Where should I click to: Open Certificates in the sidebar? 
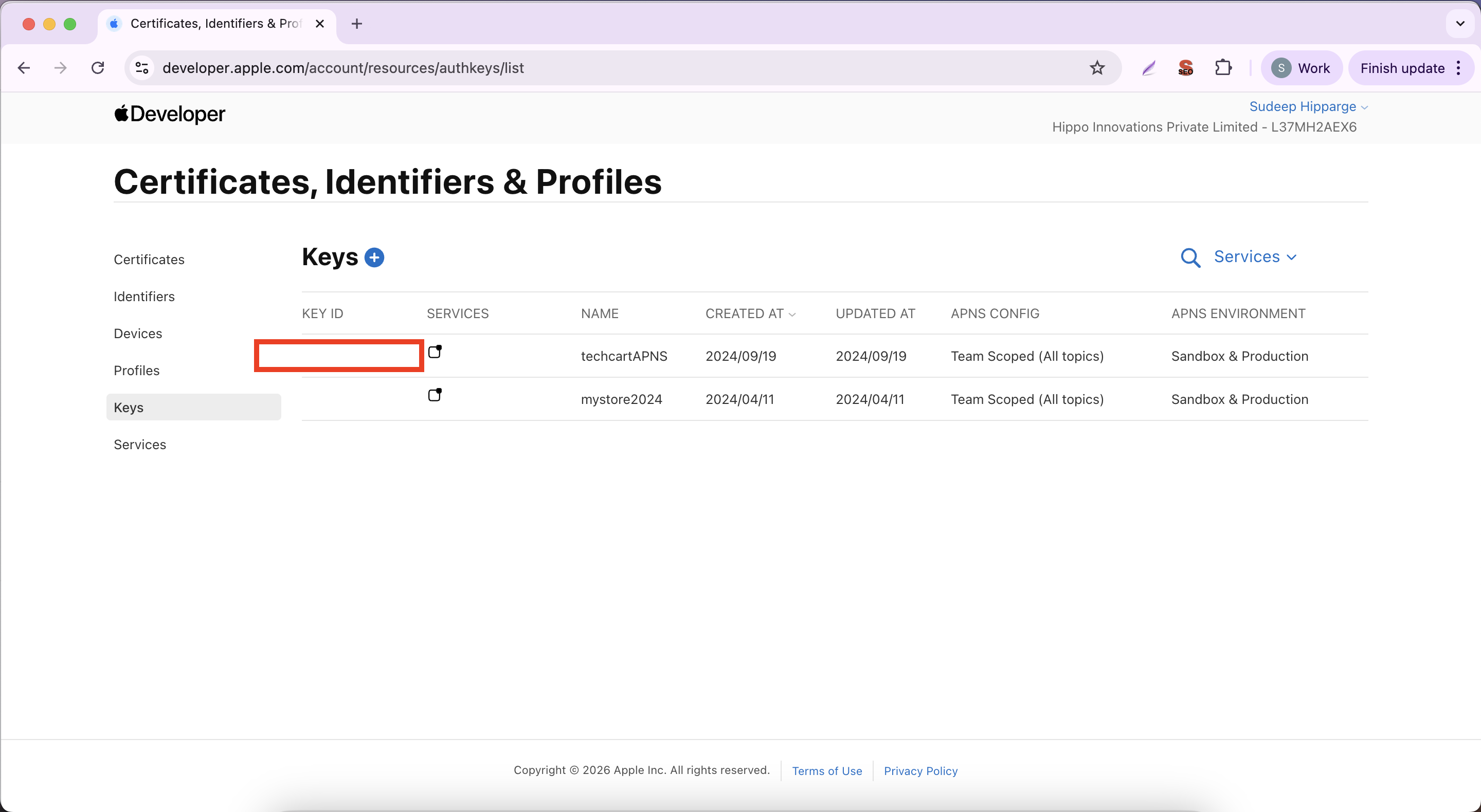click(149, 260)
